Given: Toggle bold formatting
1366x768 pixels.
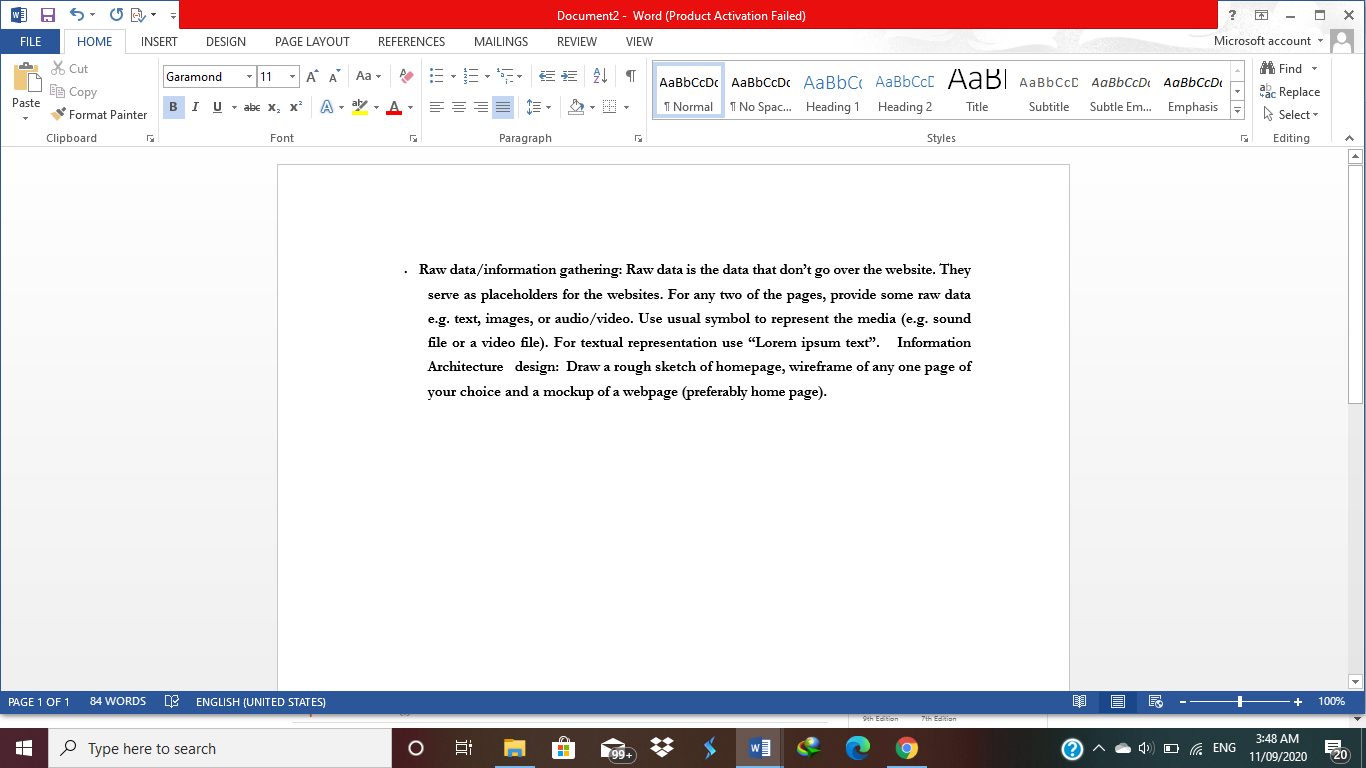Looking at the screenshot, I should click(174, 107).
